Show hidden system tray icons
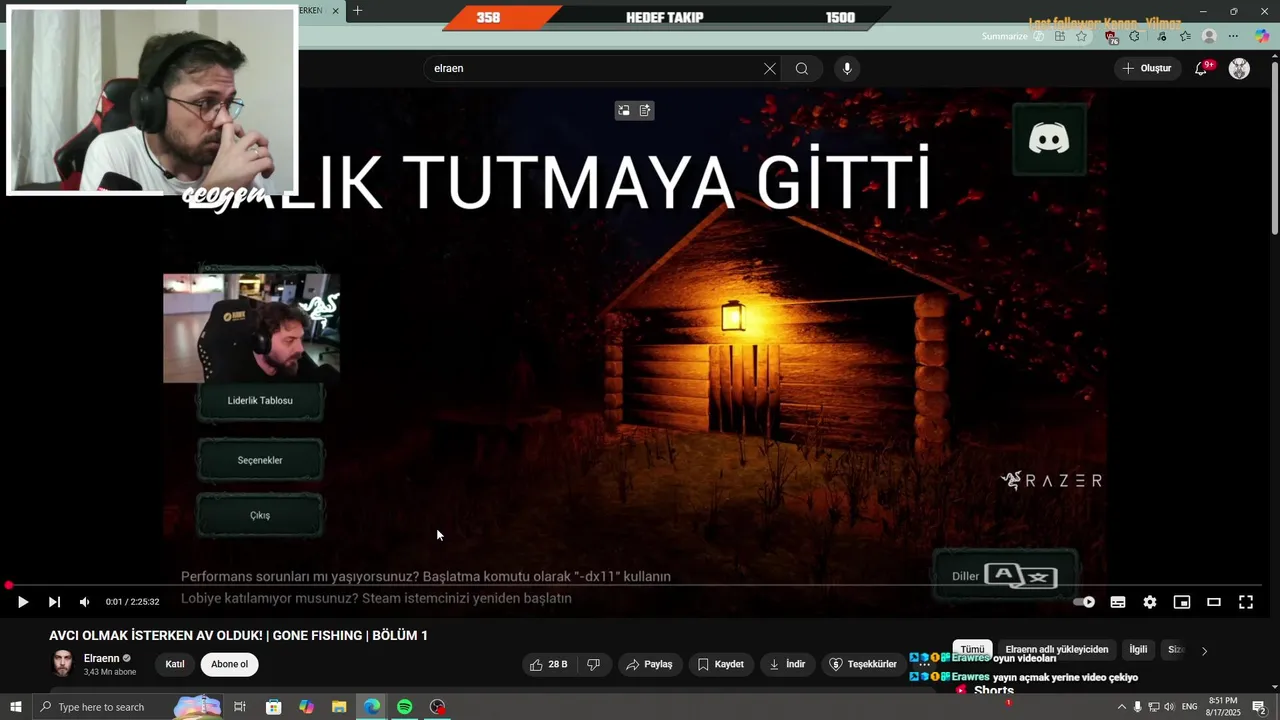 1121,707
